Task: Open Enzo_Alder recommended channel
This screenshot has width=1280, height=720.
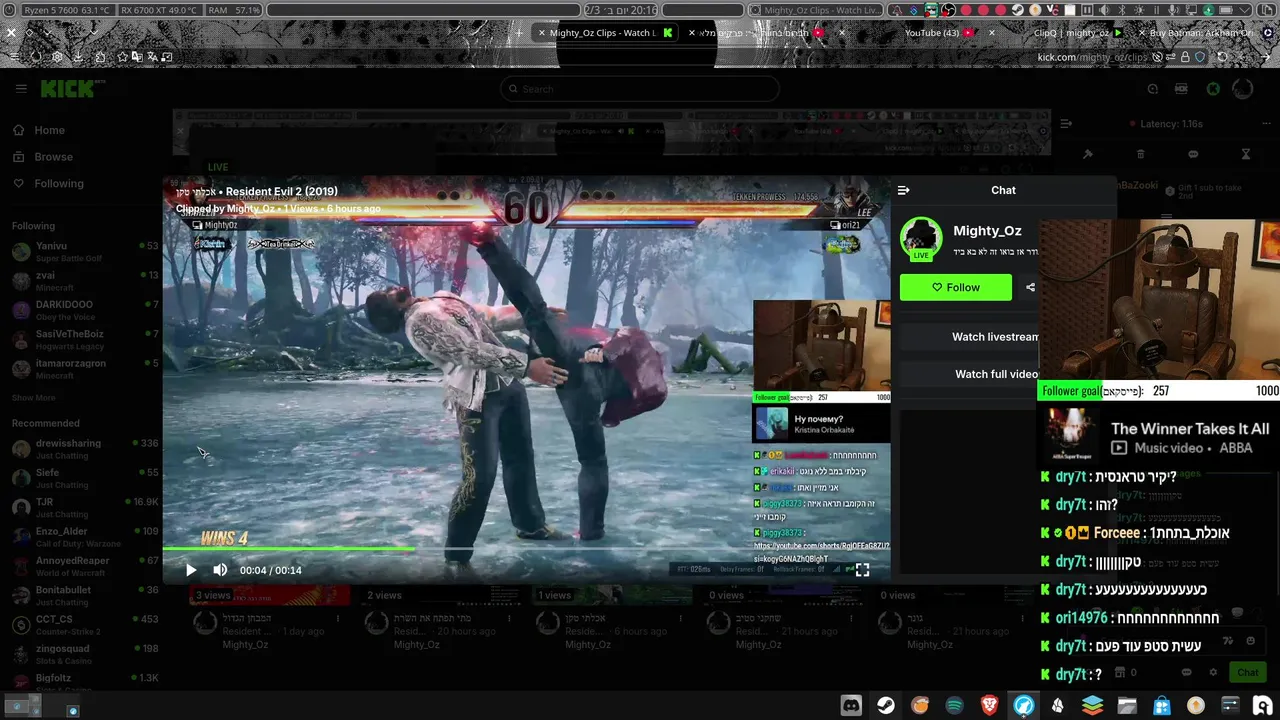Action: 85,537
